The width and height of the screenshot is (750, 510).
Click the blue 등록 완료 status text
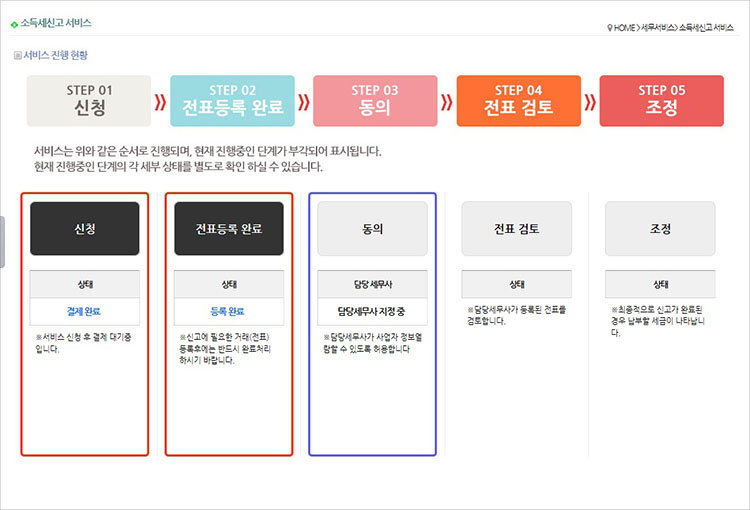228,311
